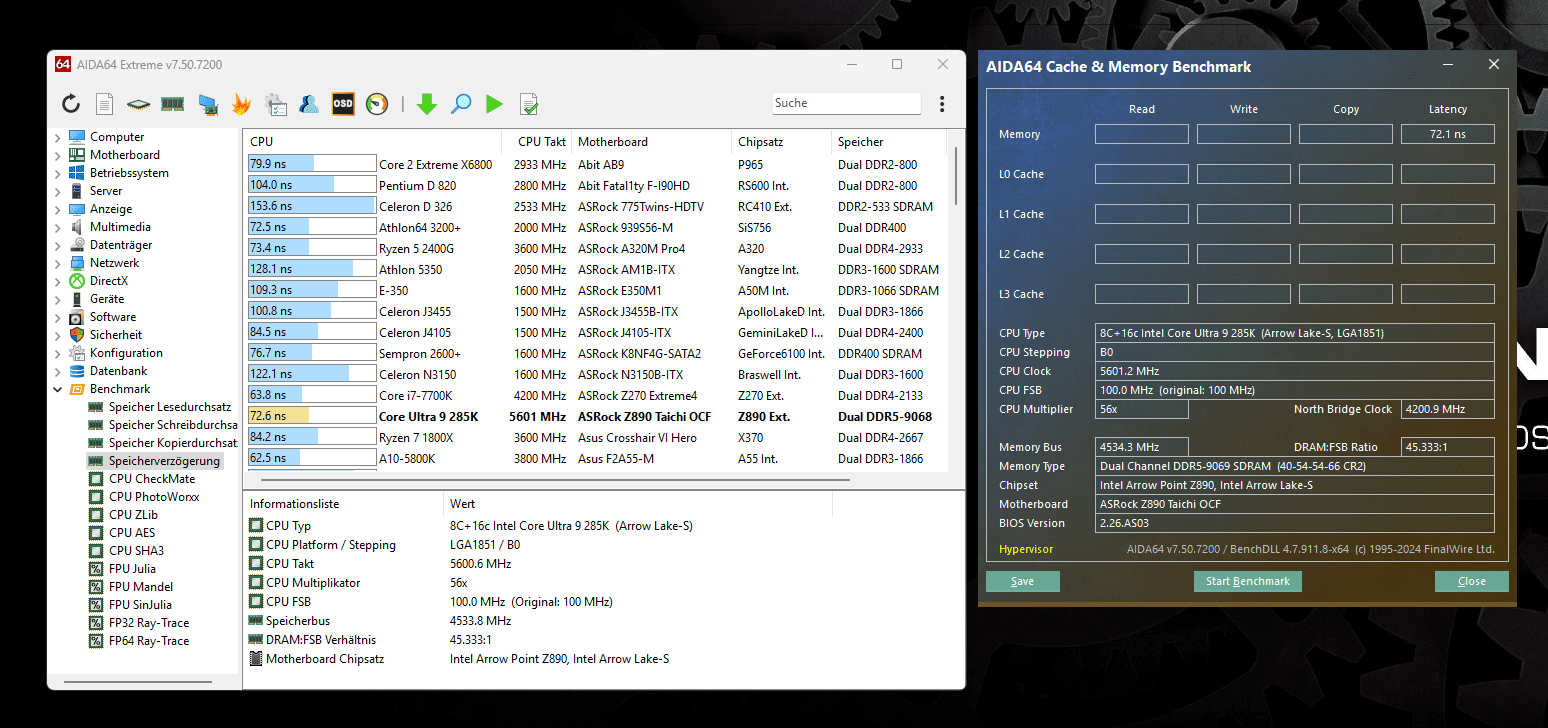Expand the Anzeige tree node
1548x728 pixels.
click(x=57, y=209)
